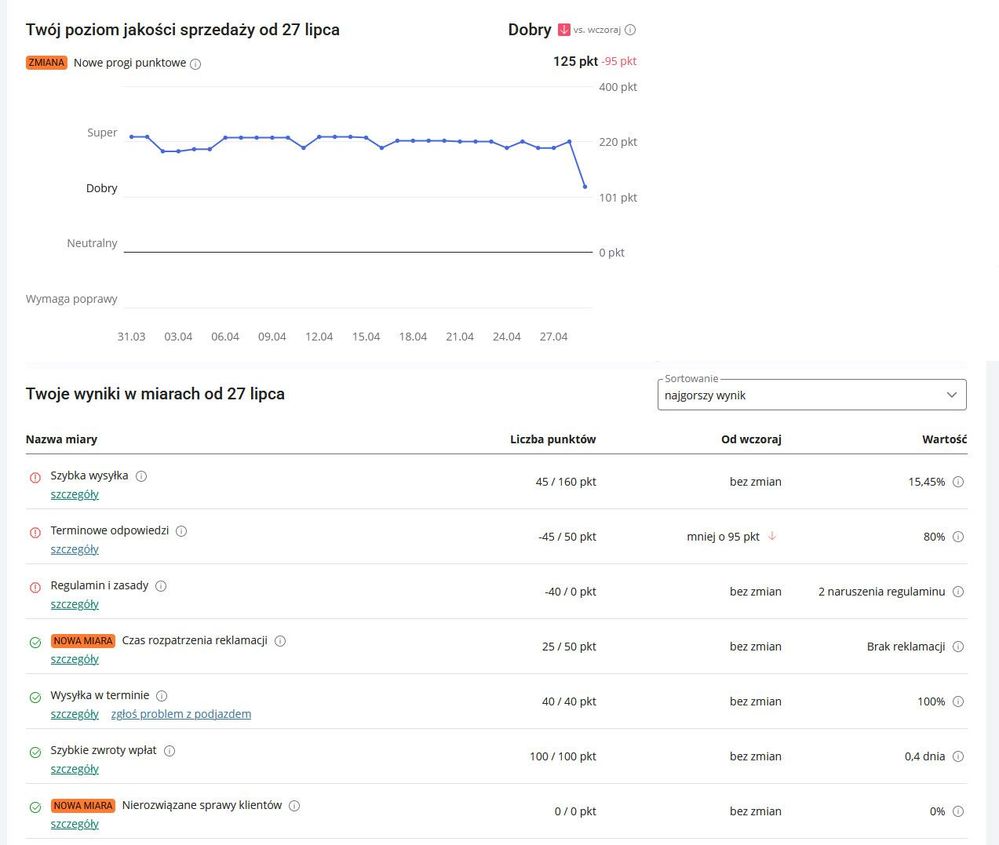Open 'szczegóły' link under 'Szybkie zwroty wpłat'
999x845 pixels.
click(x=75, y=769)
